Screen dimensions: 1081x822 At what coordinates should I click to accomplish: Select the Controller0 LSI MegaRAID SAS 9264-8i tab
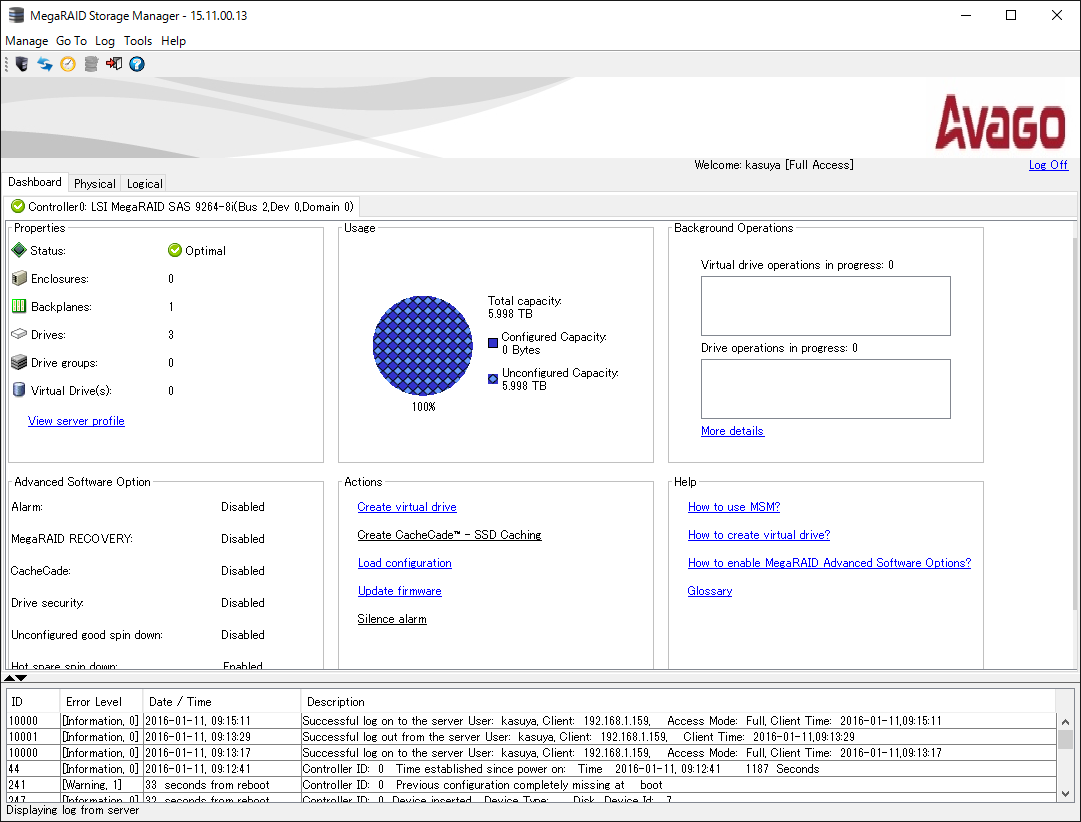coord(182,206)
